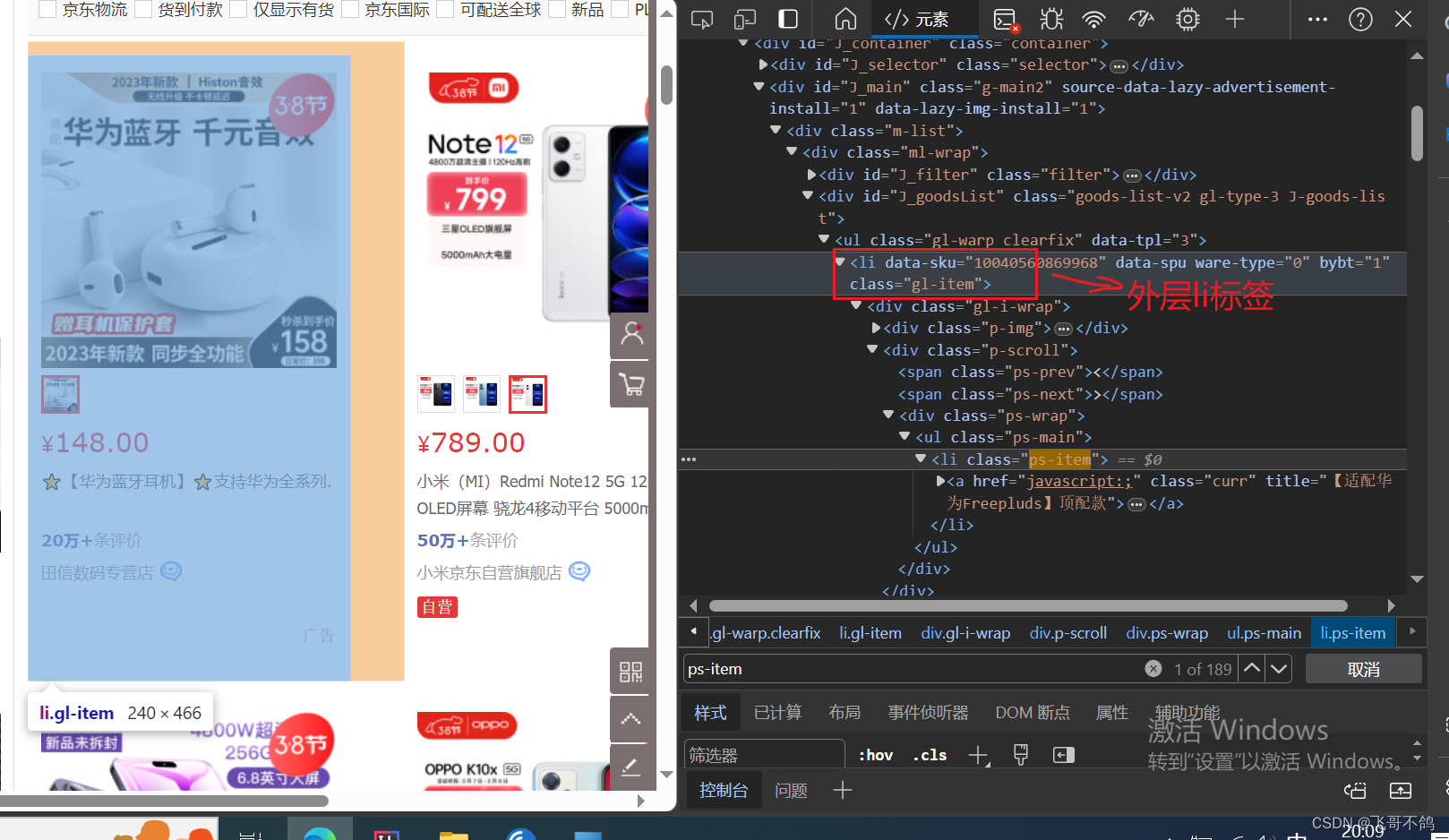Switch to the 属性 tab

click(x=1112, y=713)
